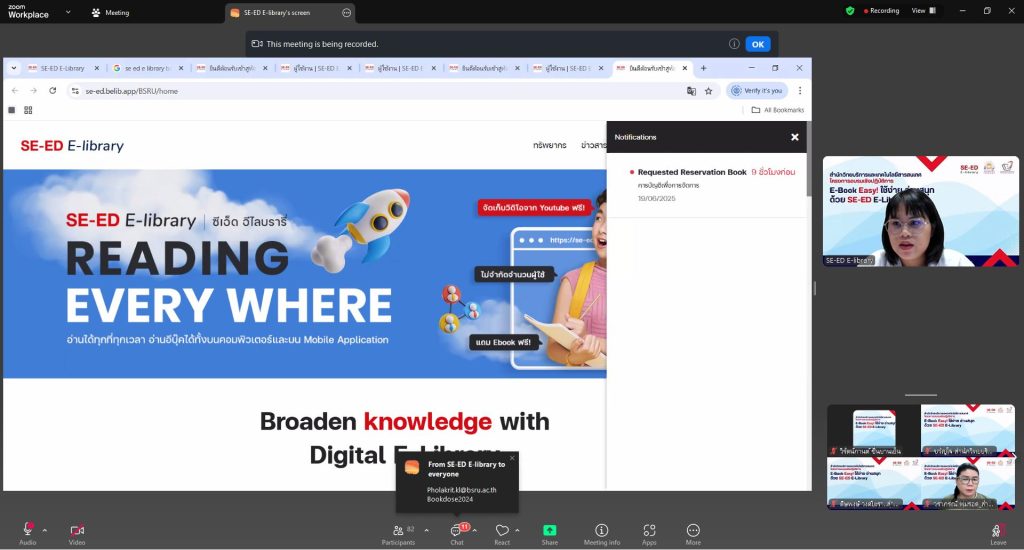This screenshot has height=550, width=1024.
Task: Expand the Chat options caret
Action: click(x=475, y=530)
